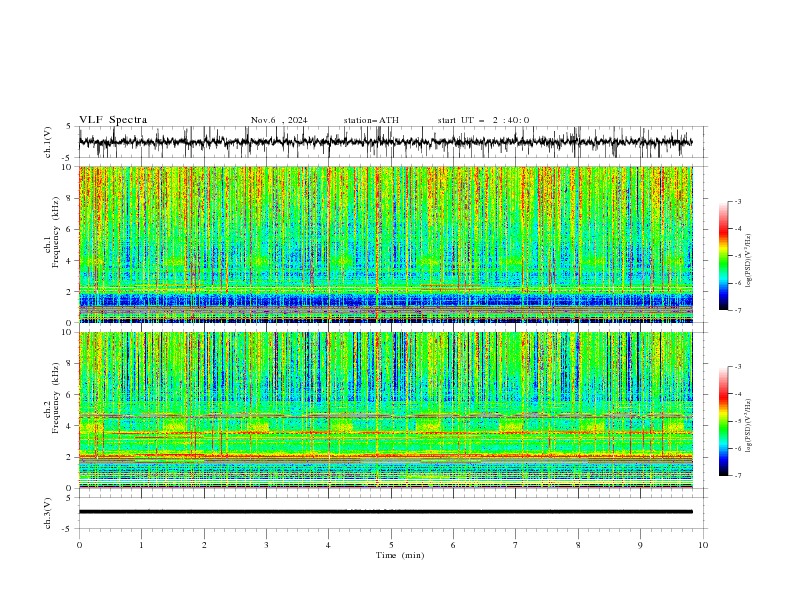Click the 'start UT = 2 :40: 0' label
This screenshot has width=792, height=612.
pos(483,120)
